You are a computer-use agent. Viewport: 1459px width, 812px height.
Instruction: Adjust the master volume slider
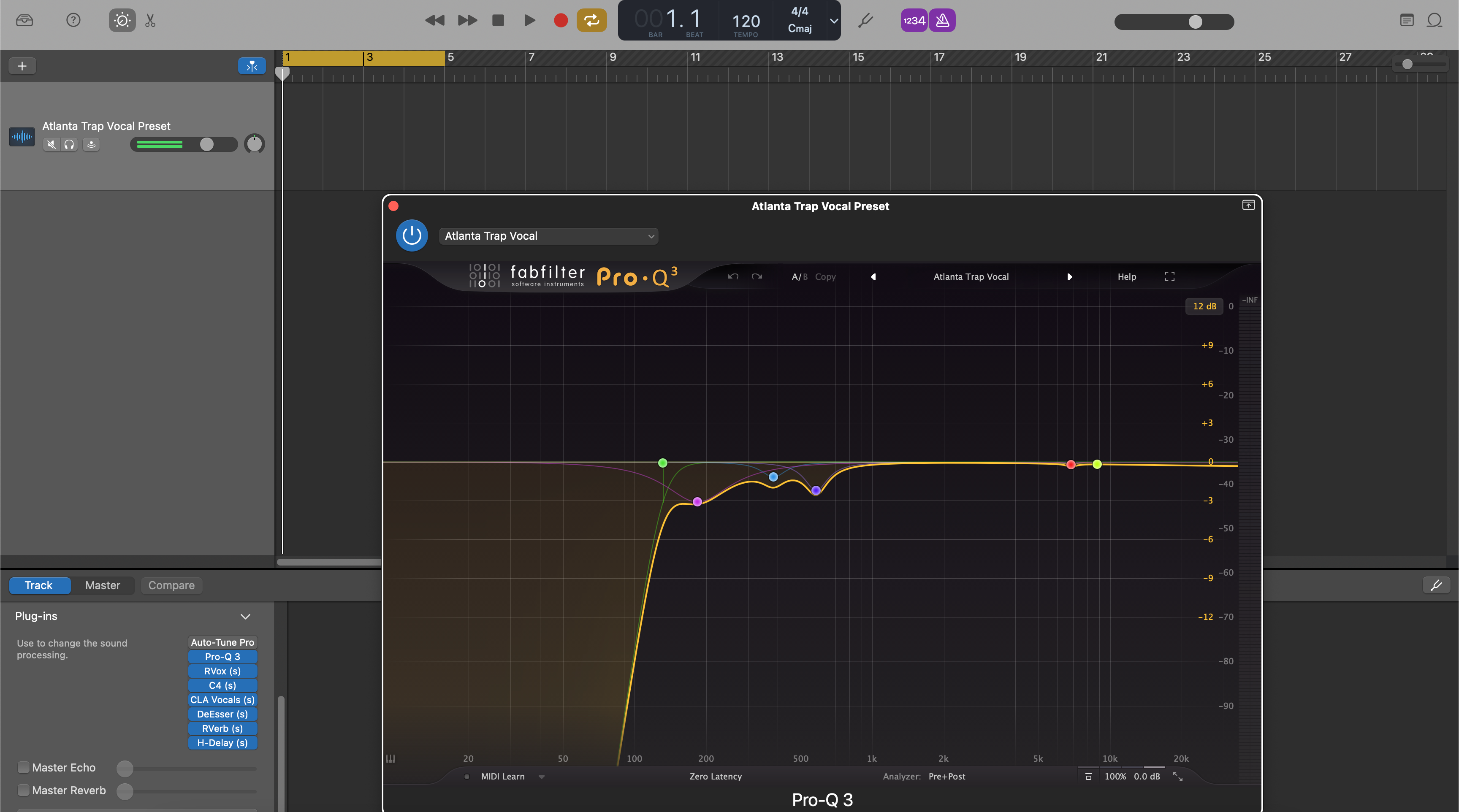(x=1195, y=22)
